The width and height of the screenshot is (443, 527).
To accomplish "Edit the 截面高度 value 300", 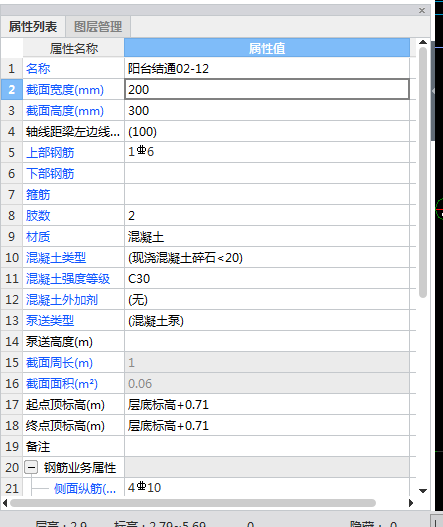I will coord(267,111).
